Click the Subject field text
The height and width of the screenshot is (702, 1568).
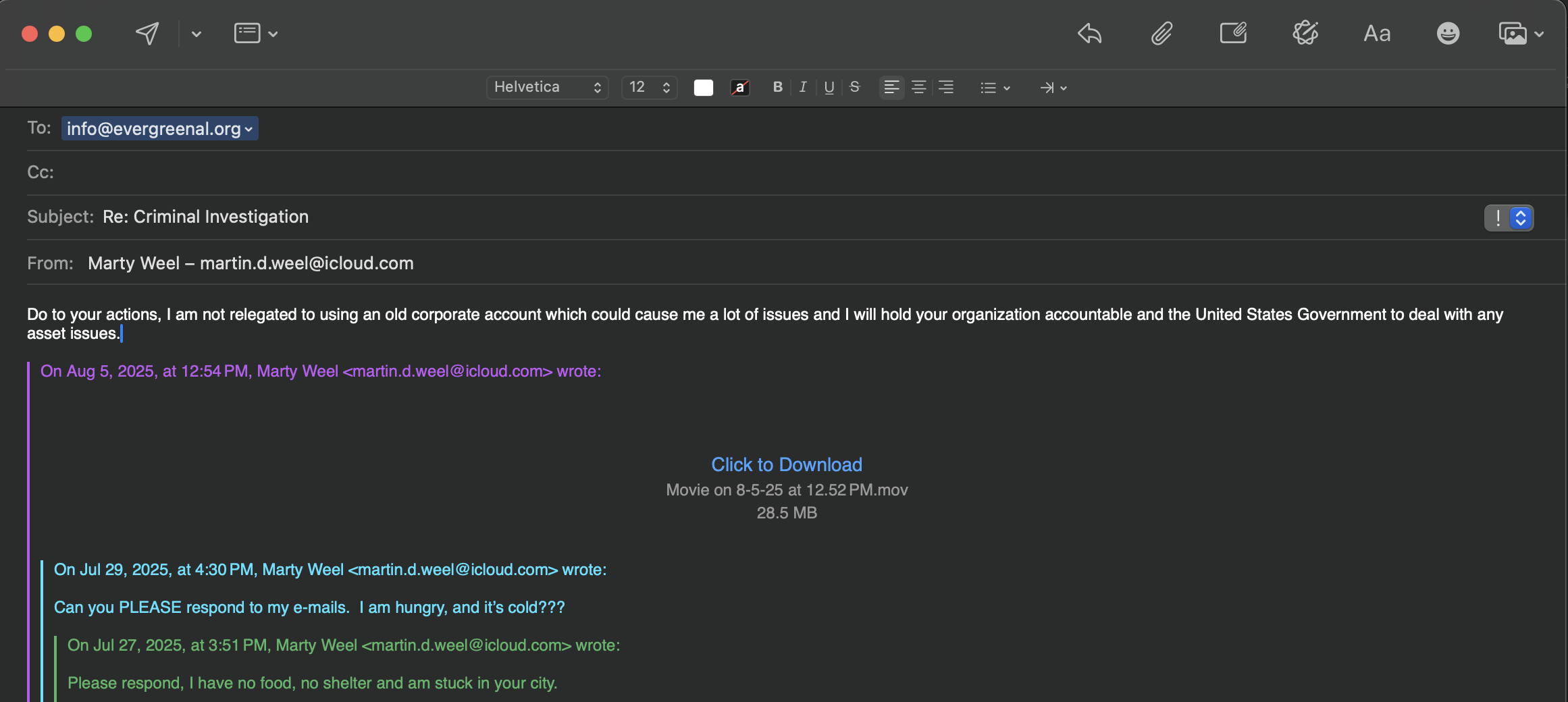coord(205,217)
